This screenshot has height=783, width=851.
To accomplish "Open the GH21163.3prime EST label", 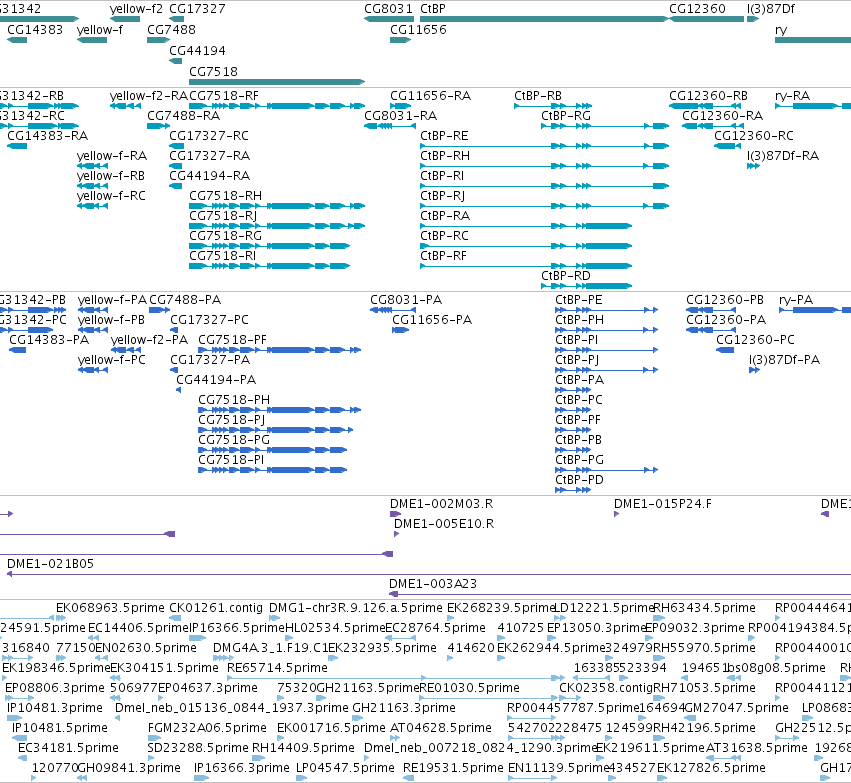I will tap(404, 708).
